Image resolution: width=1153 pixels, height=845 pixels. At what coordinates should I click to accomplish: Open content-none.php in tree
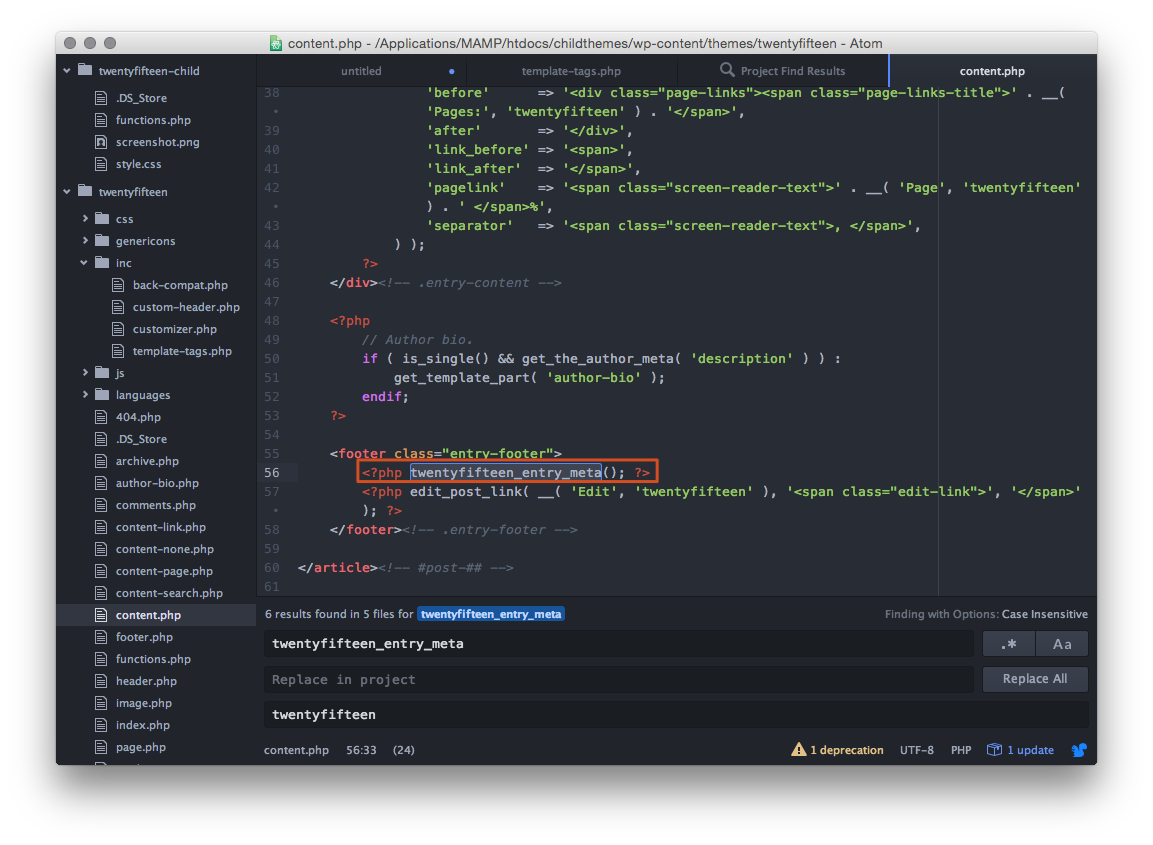coord(165,549)
